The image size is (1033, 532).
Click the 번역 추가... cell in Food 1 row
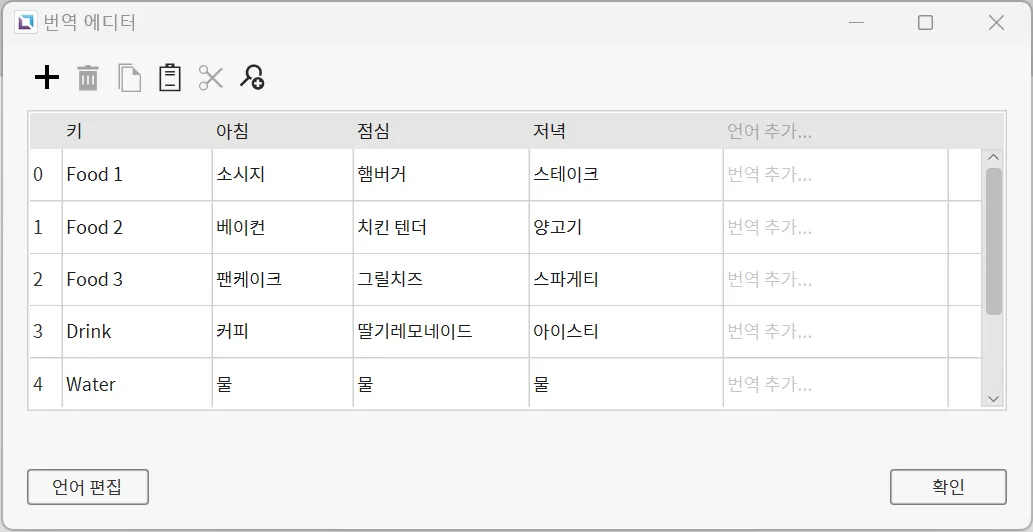[x=769, y=175]
